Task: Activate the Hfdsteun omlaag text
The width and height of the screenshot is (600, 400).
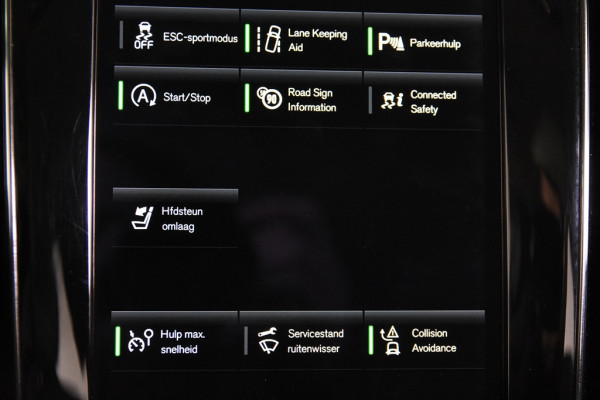Action: (x=182, y=219)
